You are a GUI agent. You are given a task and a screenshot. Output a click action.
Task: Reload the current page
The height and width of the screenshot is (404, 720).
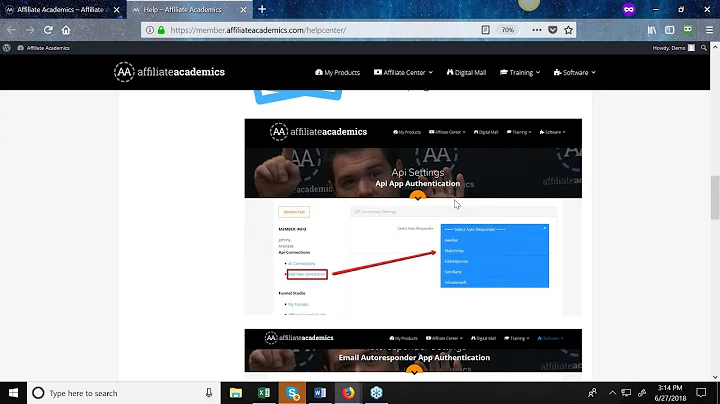[48, 30]
